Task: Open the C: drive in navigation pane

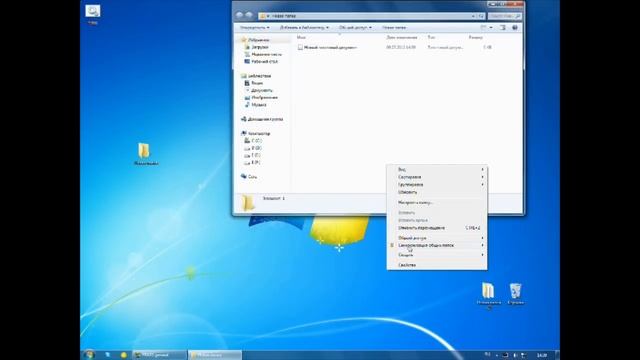Action: pyautogui.click(x=253, y=141)
